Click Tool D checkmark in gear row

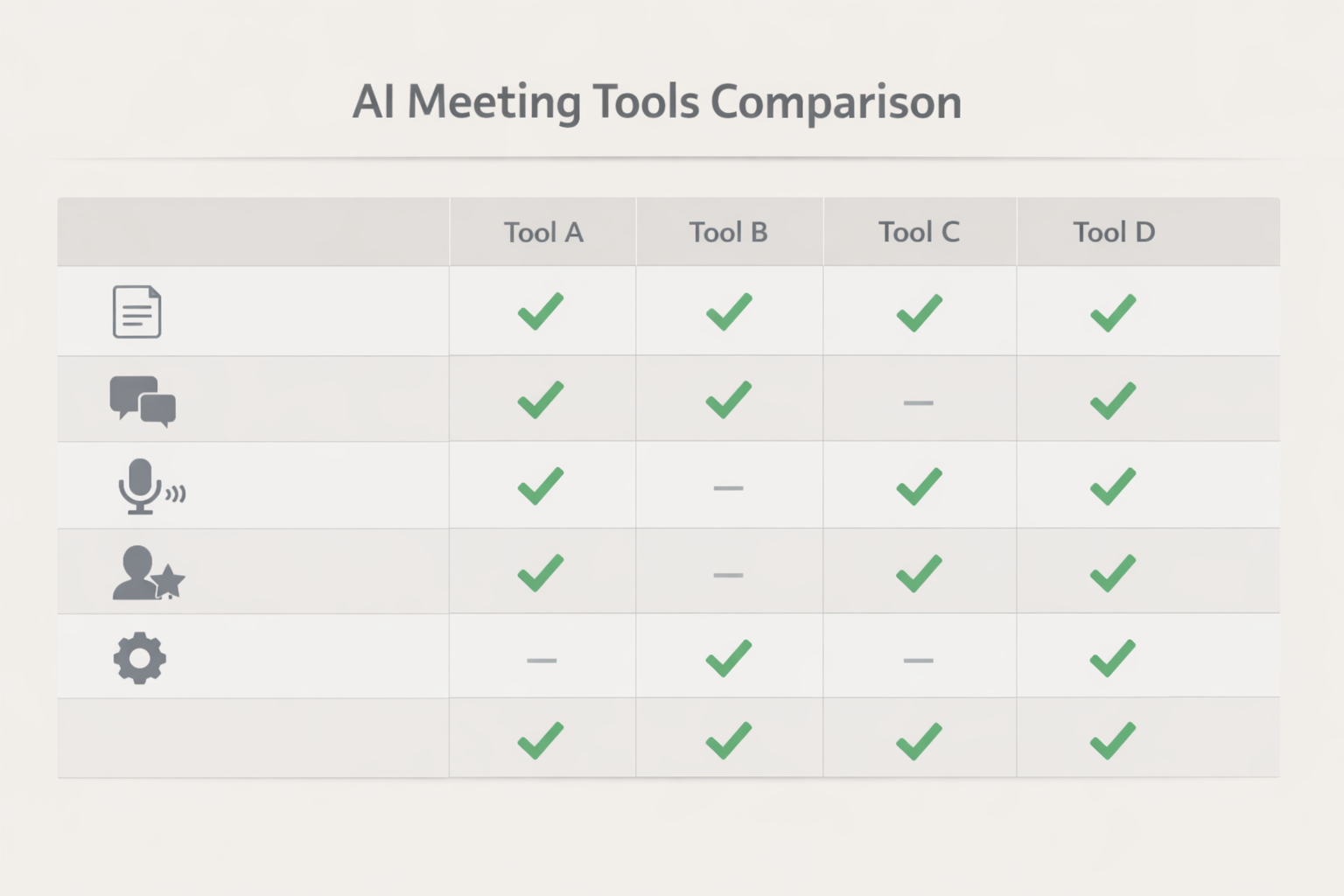point(1113,659)
